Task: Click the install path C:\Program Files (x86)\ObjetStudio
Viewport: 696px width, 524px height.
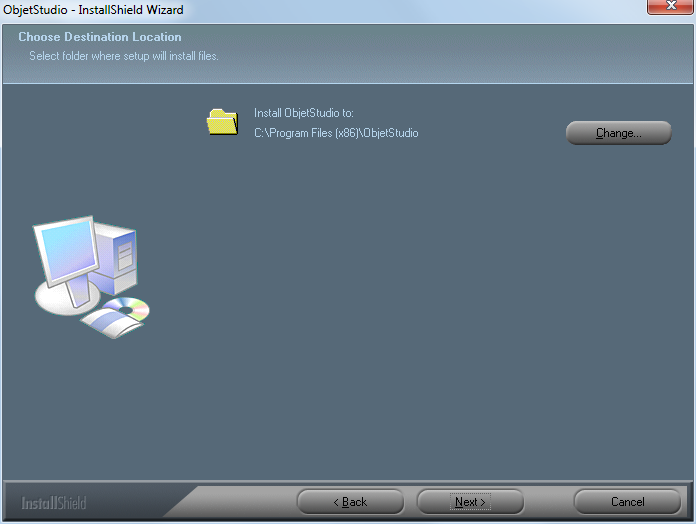Action: 336,133
